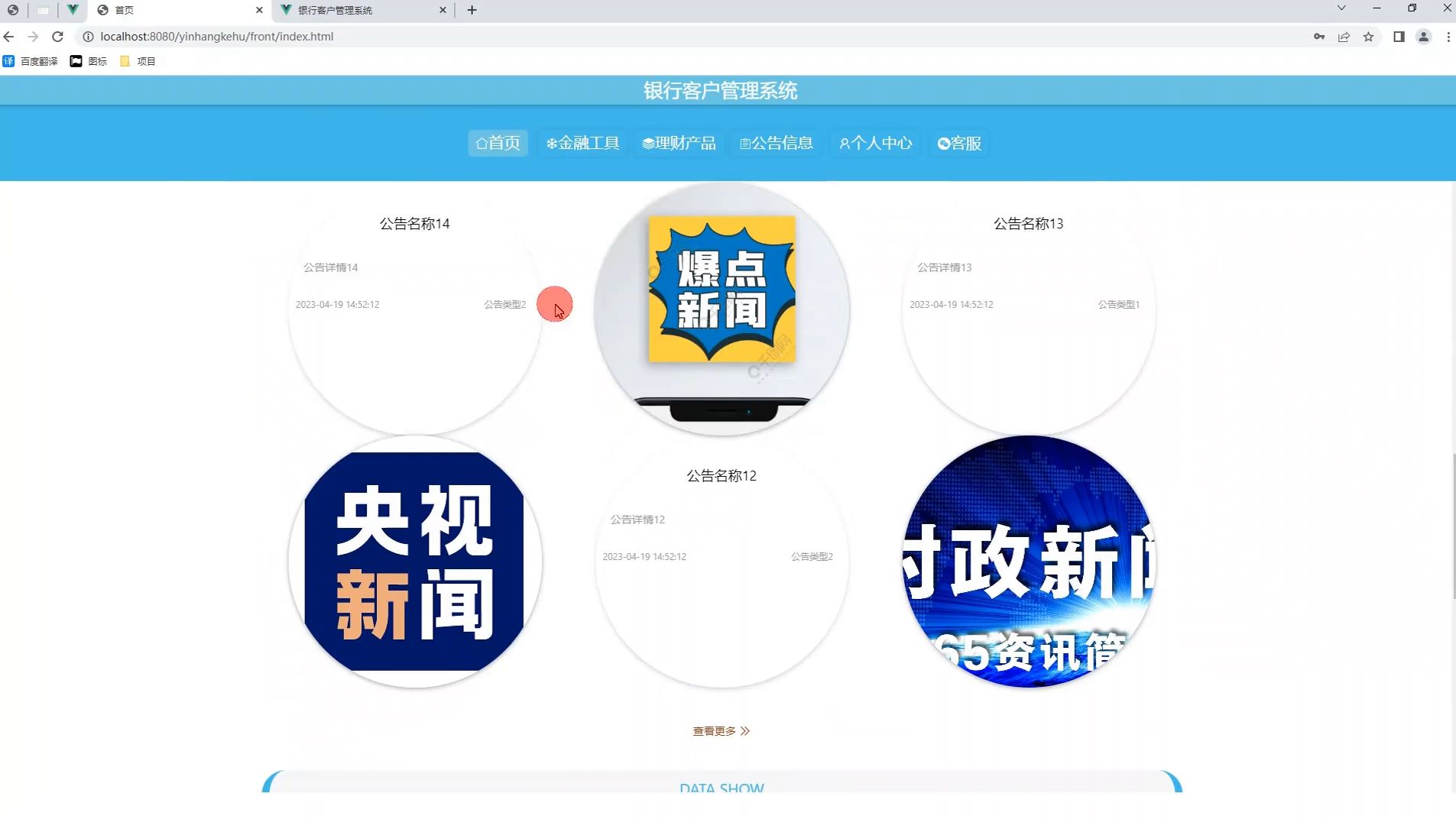Click 公告类型1 label in 公告名称13 card
The height and width of the screenshot is (819, 1456).
(x=1118, y=304)
